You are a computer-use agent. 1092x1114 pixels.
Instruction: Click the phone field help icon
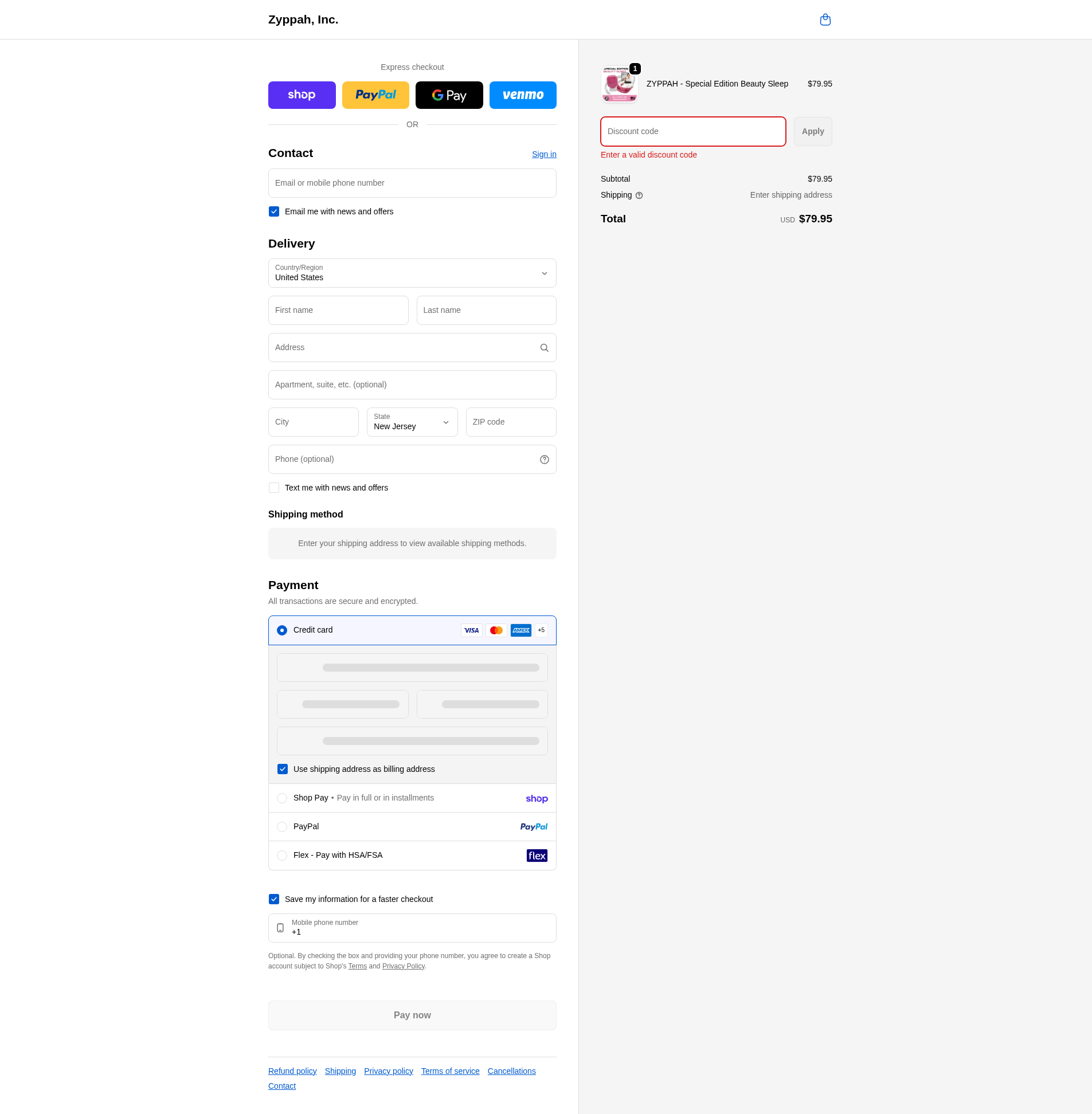pos(543,460)
